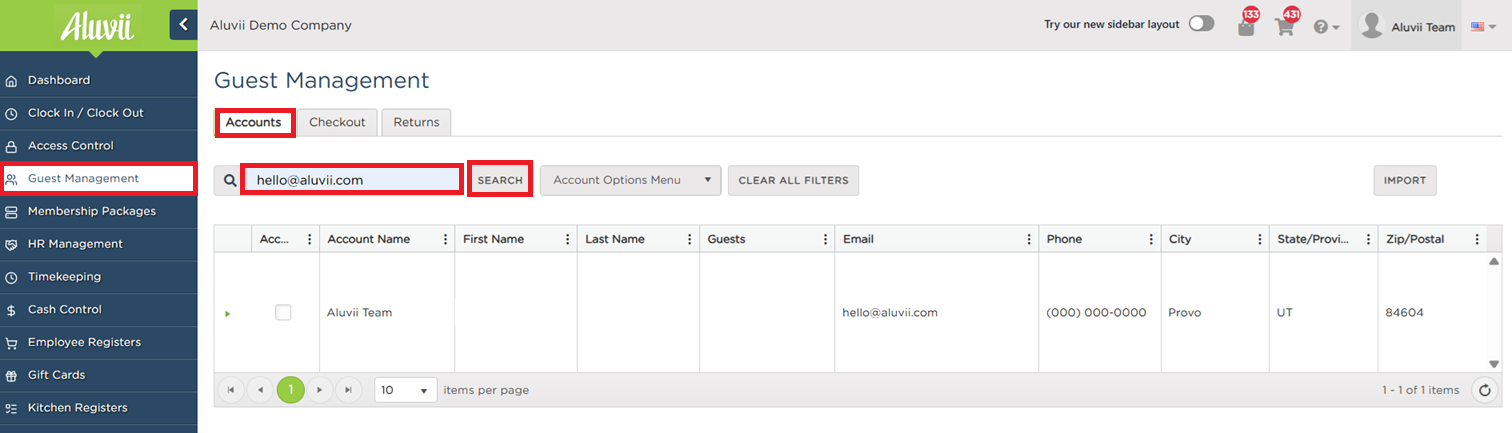The image size is (1512, 433).
Task: Open City column options menu
Action: coord(1259,239)
